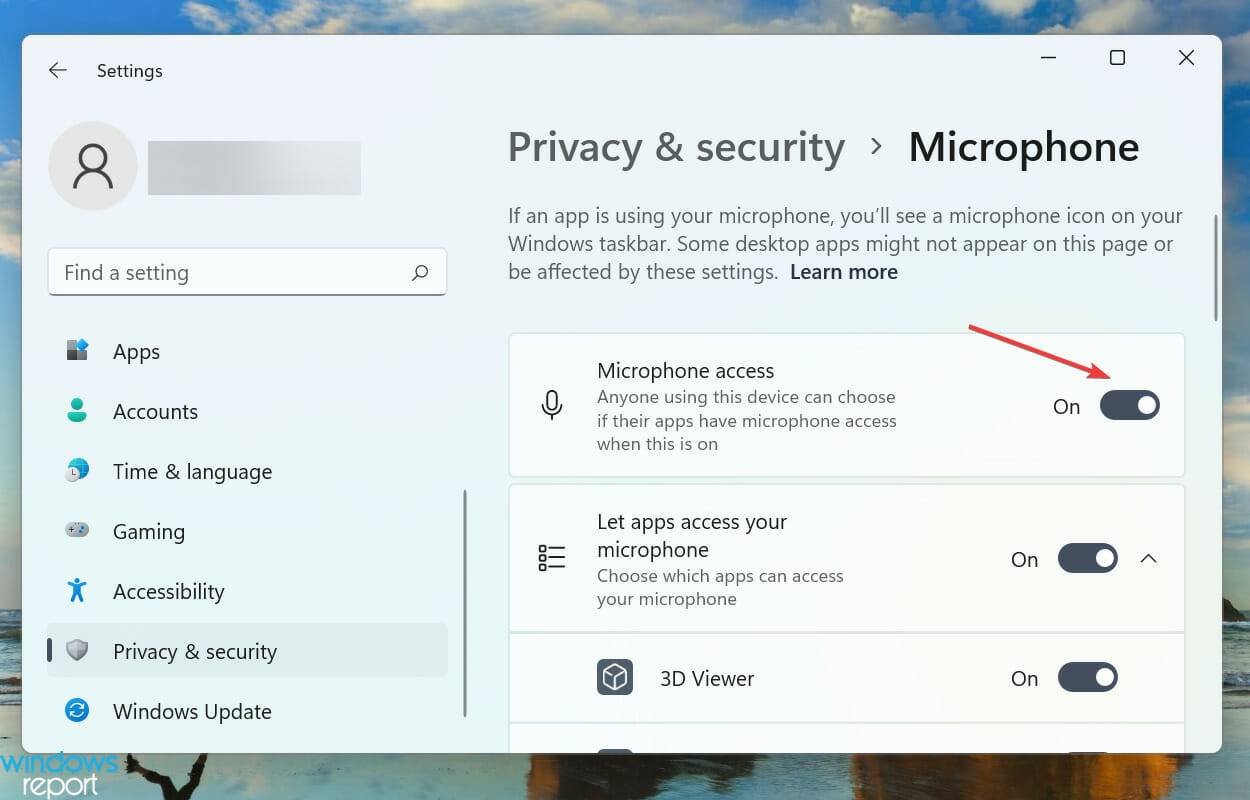Viewport: 1250px width, 800px height.
Task: Click inside the Find a setting field
Action: tap(200, 272)
